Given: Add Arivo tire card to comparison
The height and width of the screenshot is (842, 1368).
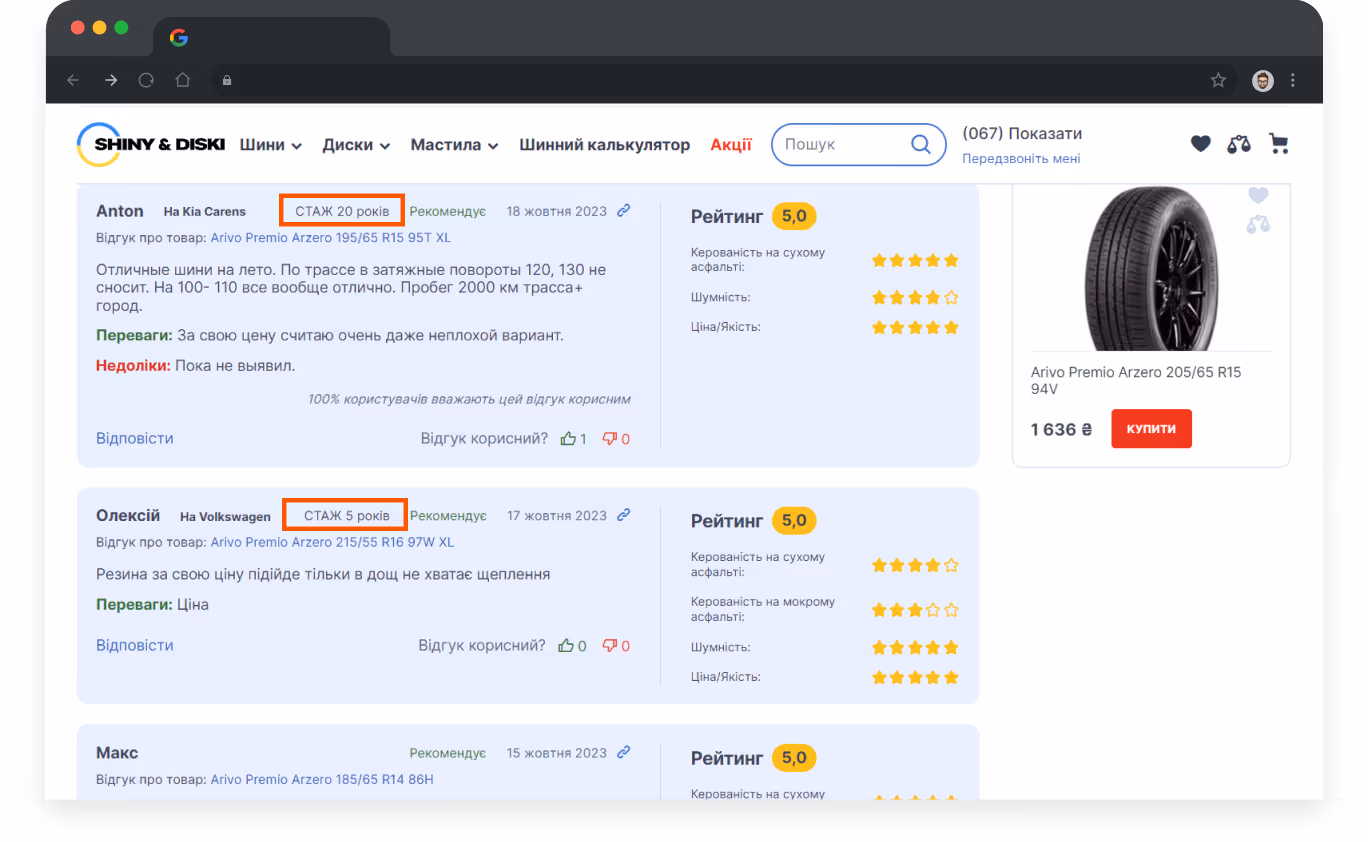Looking at the screenshot, I should pos(1258,225).
